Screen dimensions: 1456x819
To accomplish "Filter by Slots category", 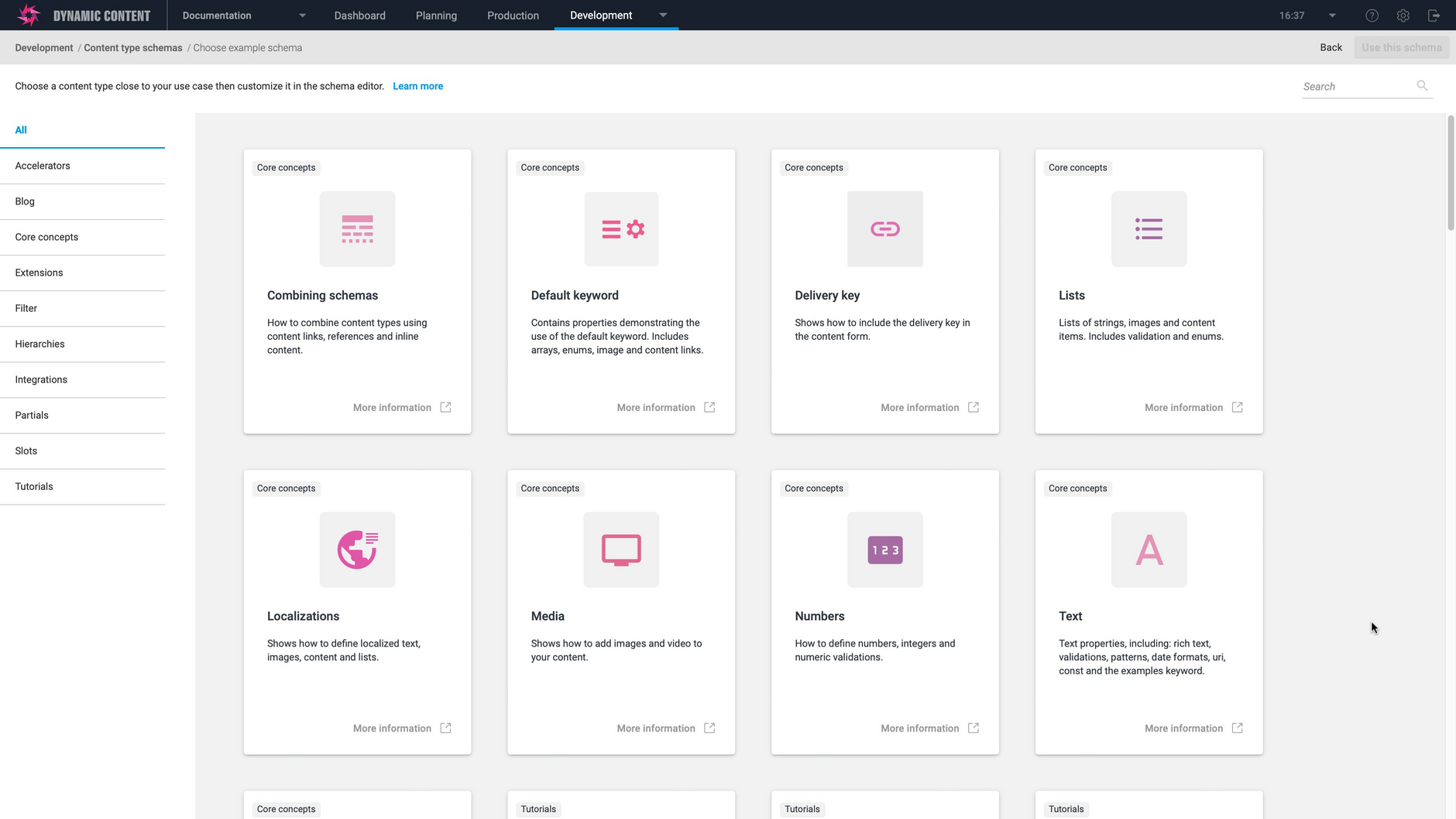I will click(82, 451).
